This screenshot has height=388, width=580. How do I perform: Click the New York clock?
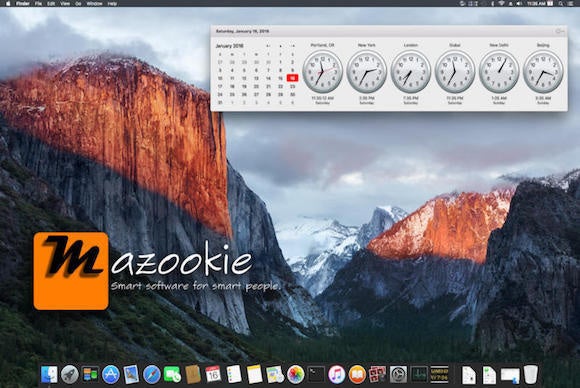[x=367, y=72]
